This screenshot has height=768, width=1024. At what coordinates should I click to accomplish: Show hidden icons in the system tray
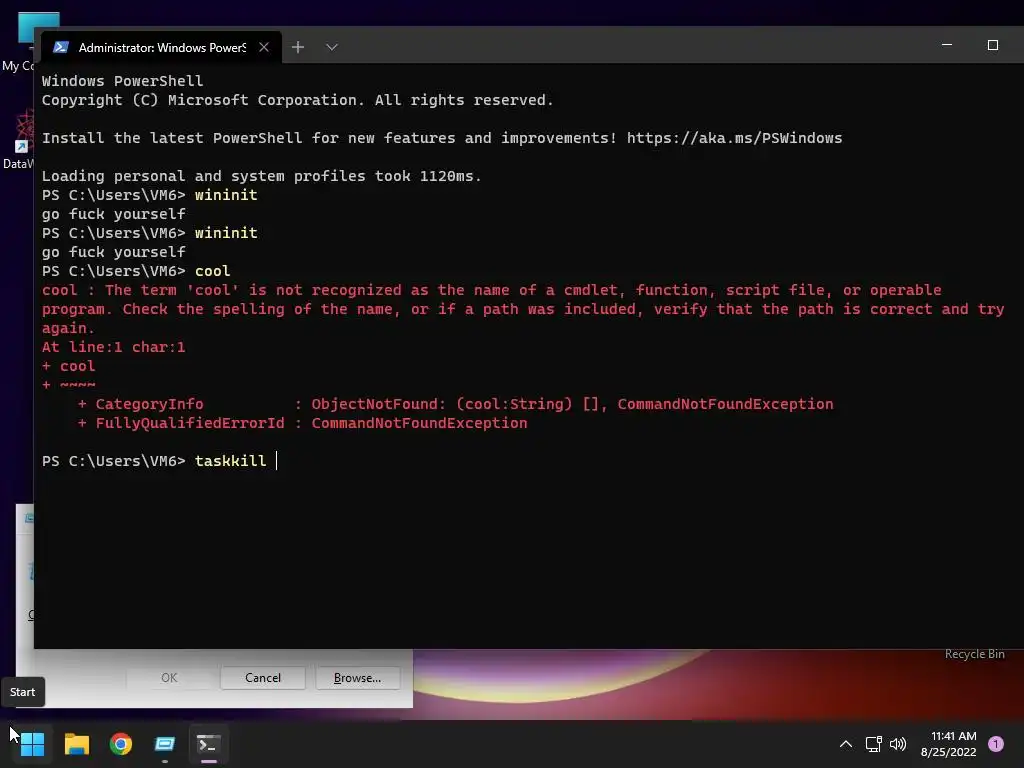[x=846, y=744]
